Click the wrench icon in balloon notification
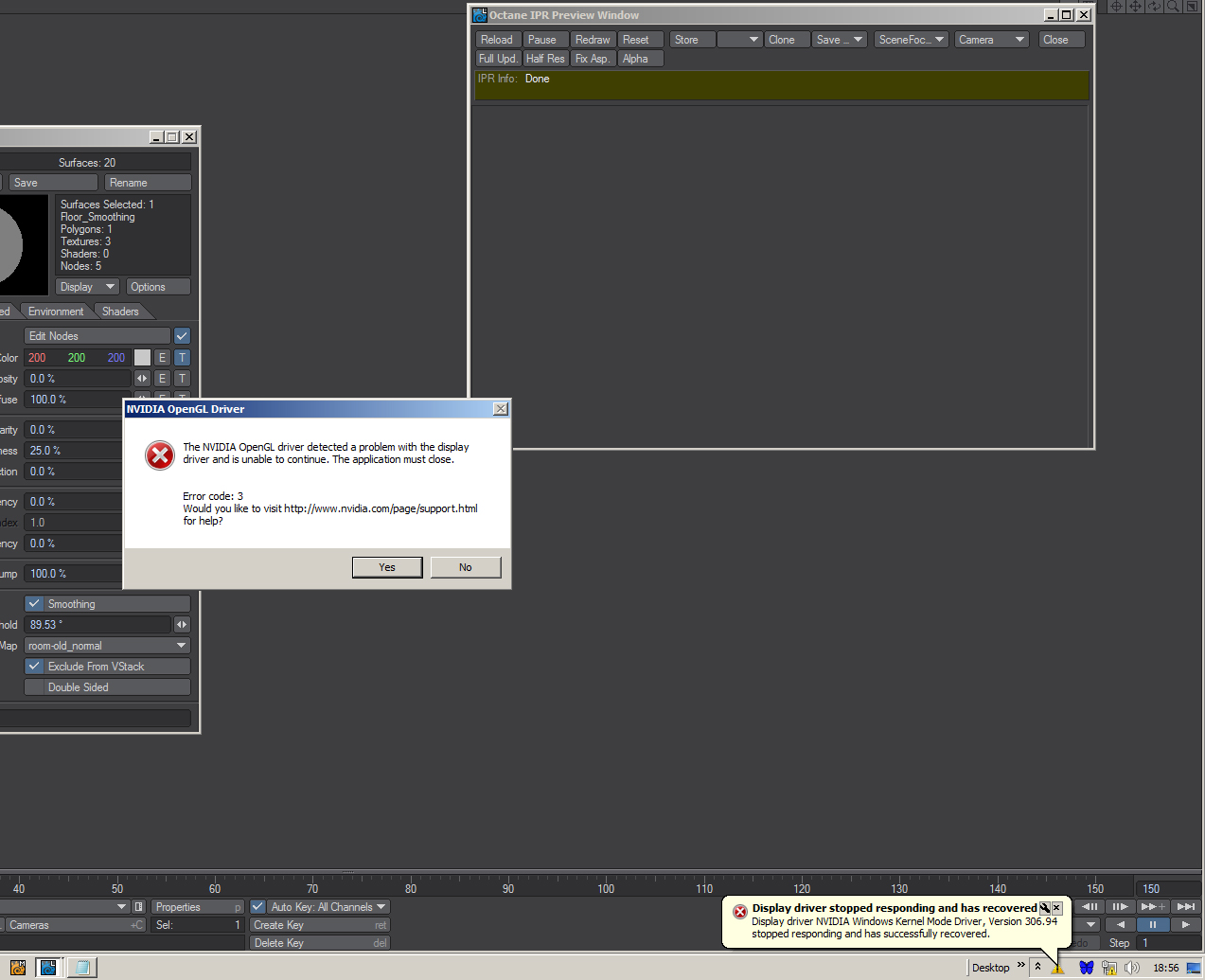This screenshot has height=980, width=1205. coord(1045,908)
